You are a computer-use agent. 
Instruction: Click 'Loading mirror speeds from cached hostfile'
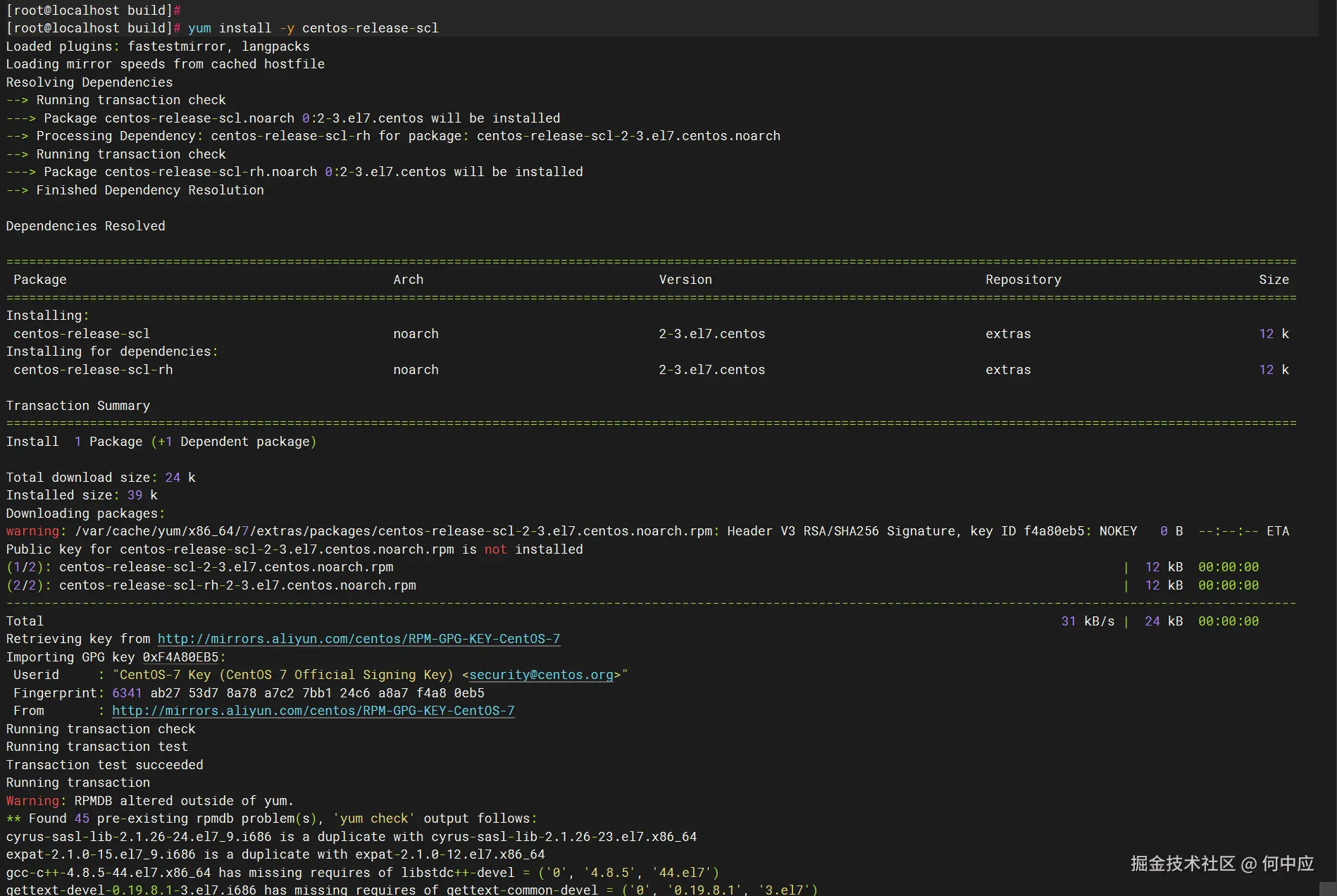(166, 64)
